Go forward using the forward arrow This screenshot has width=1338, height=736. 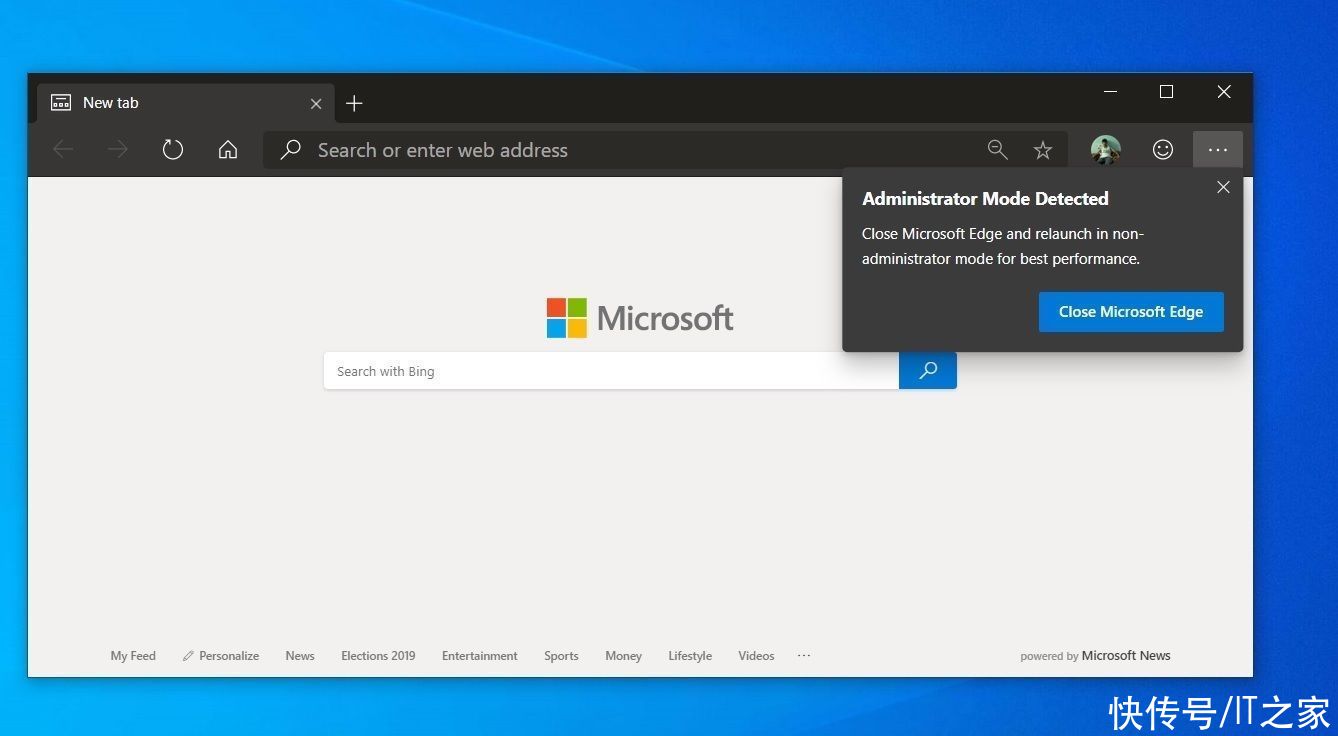click(118, 150)
